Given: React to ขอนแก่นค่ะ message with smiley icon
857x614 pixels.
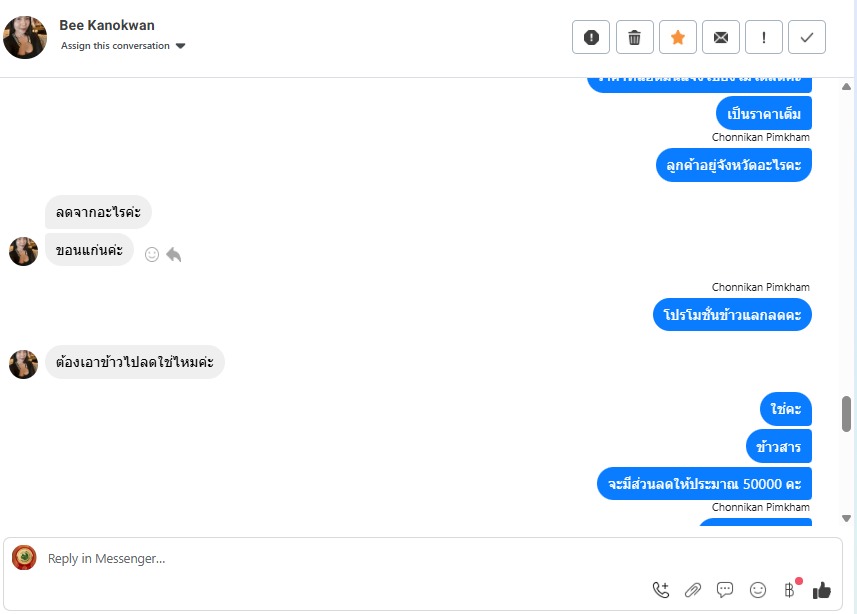Looking at the screenshot, I should coord(152,254).
